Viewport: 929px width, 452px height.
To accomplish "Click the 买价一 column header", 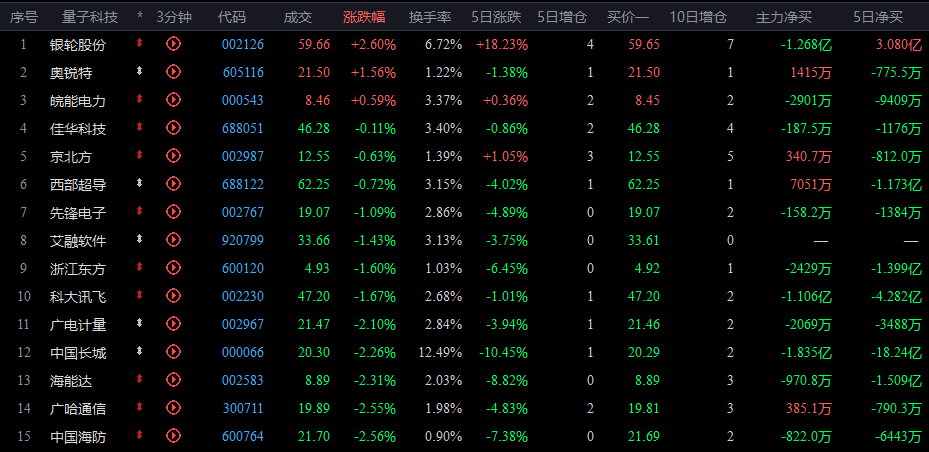I will point(628,17).
